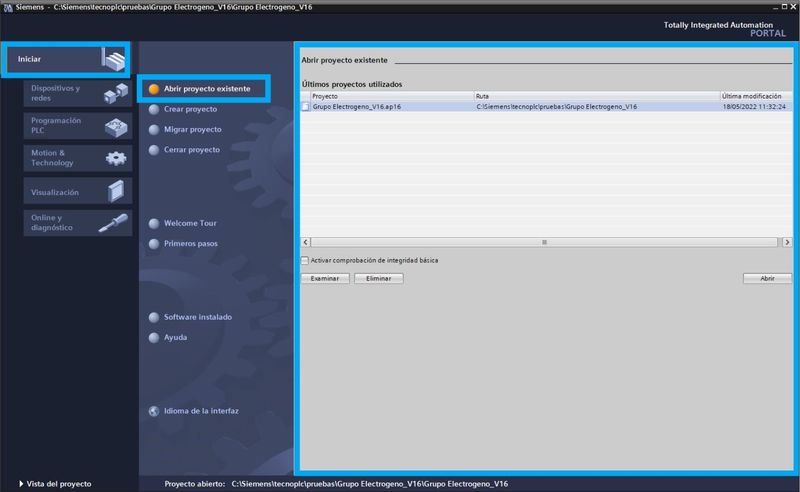The height and width of the screenshot is (492, 800).
Task: Click scroll right arrow of project list
Action: [786, 242]
